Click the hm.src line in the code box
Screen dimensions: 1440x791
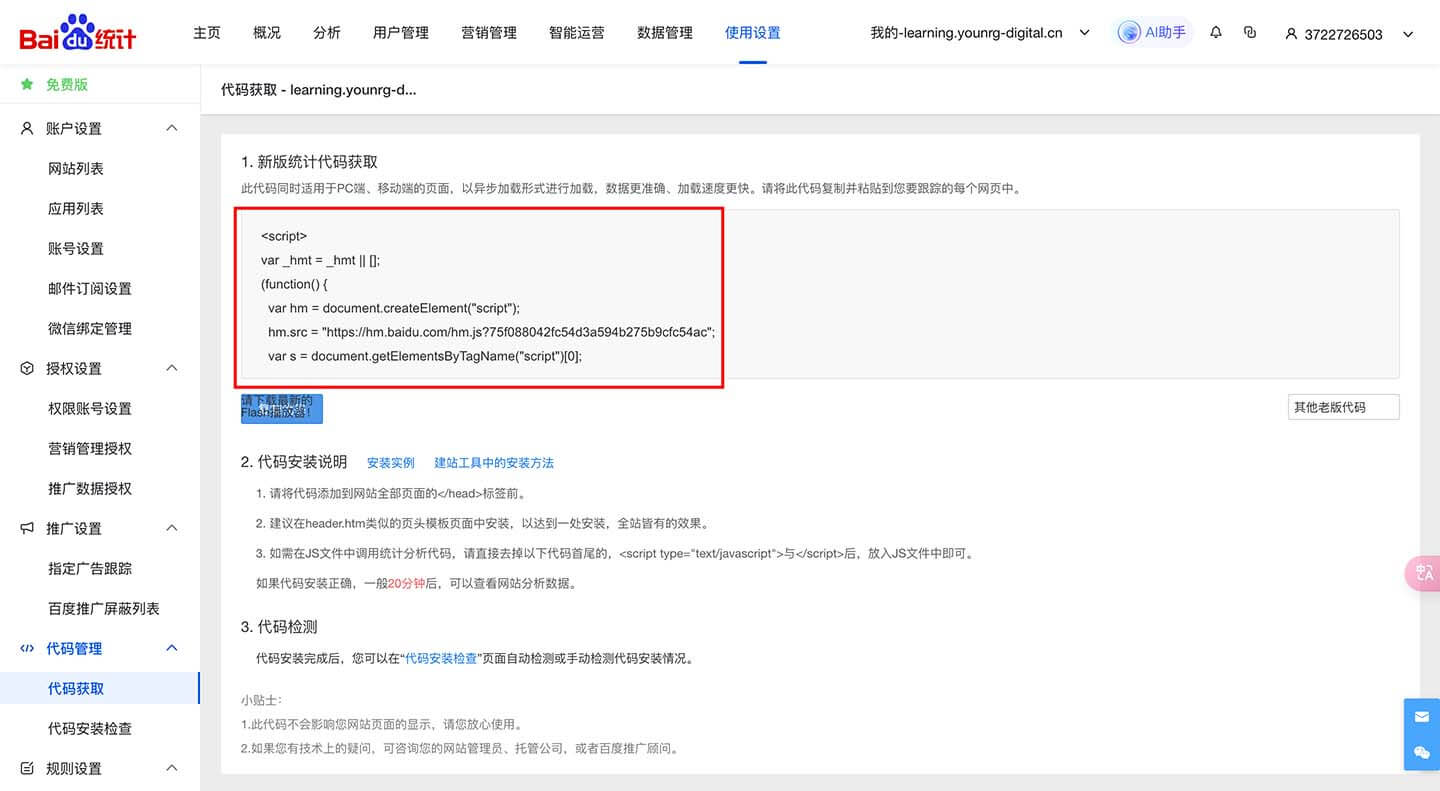(491, 332)
